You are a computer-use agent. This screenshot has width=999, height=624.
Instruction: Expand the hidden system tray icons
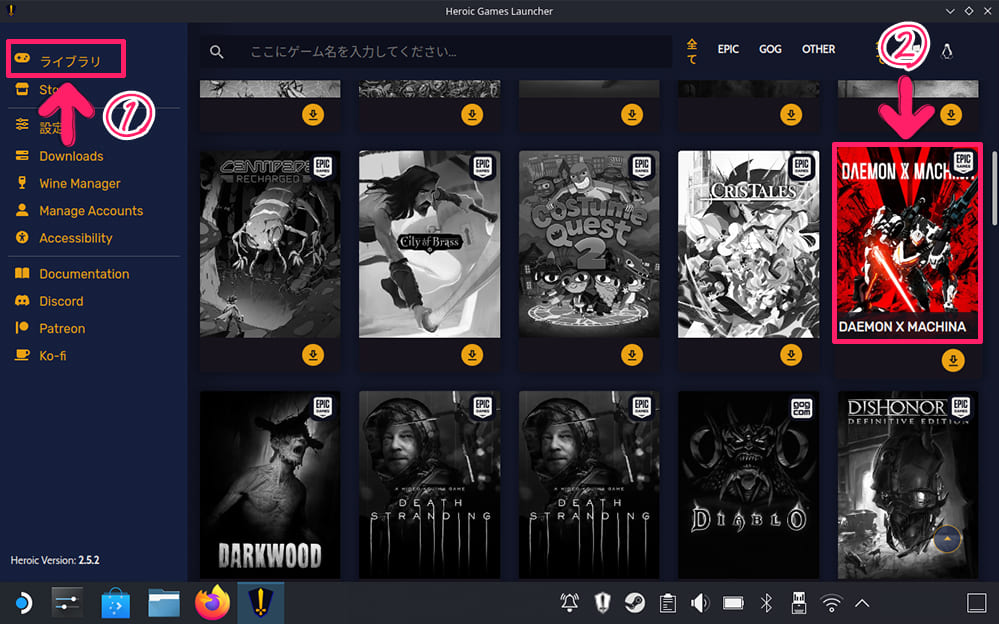(863, 603)
